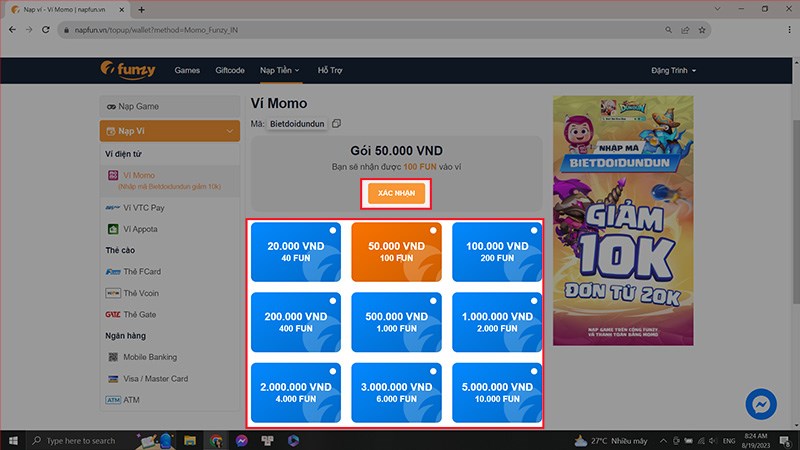Click the zoom magnifier in address bar
The height and width of the screenshot is (450, 800).
pos(668,30)
